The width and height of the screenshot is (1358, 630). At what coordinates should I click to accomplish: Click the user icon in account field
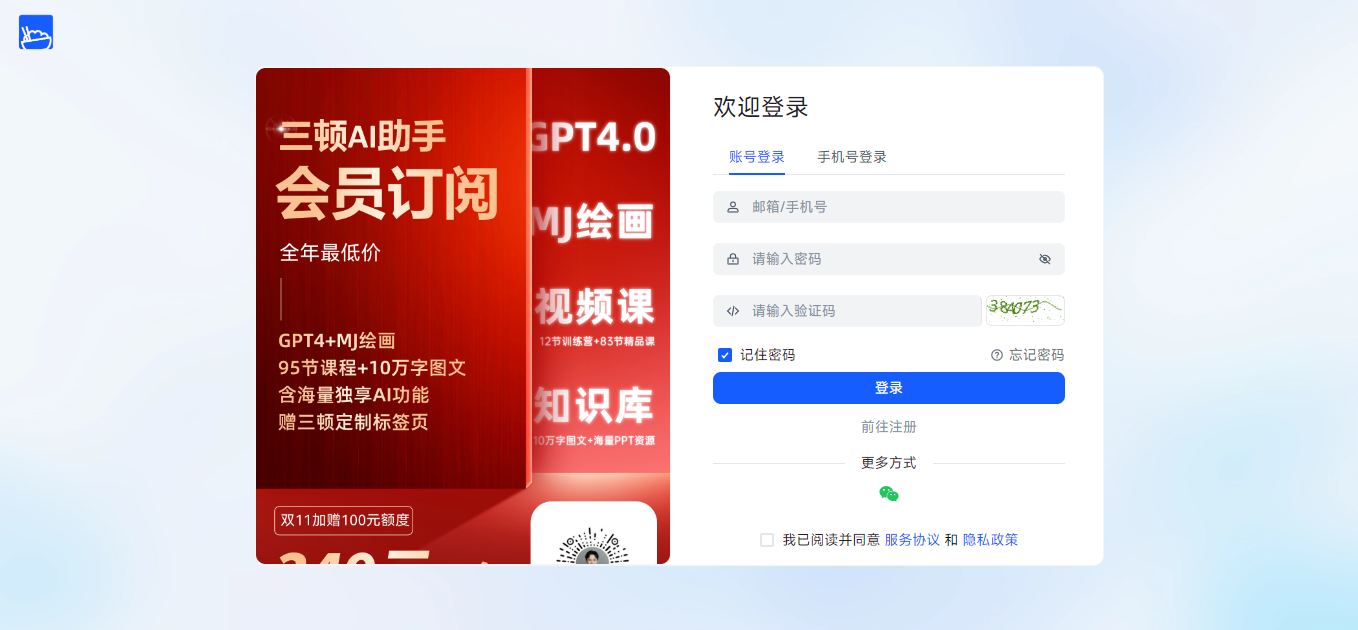(x=733, y=207)
